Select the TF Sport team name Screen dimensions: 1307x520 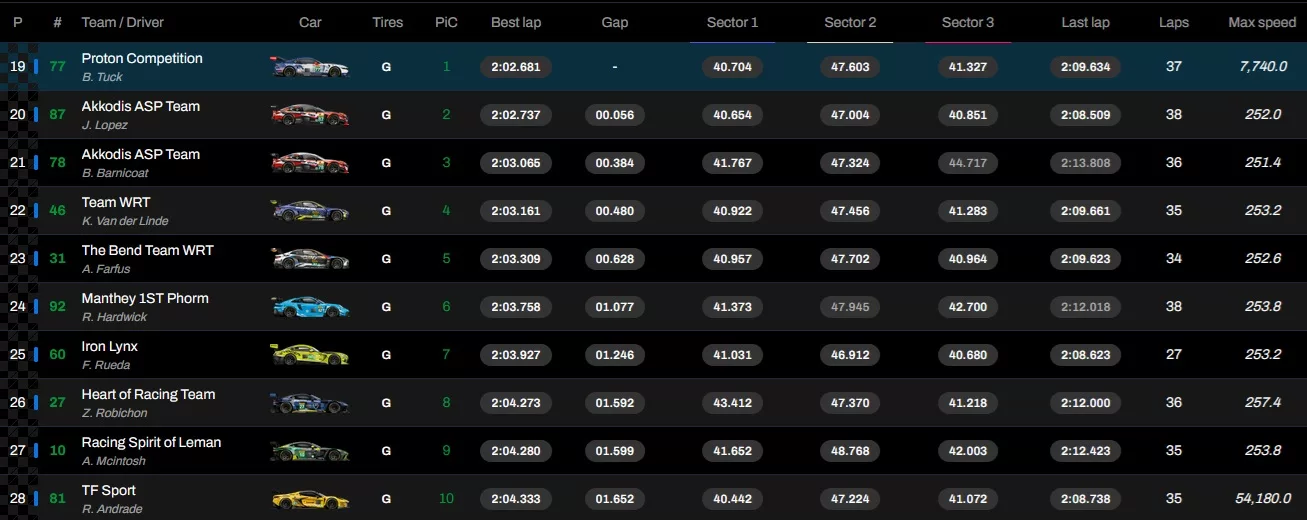pos(108,490)
